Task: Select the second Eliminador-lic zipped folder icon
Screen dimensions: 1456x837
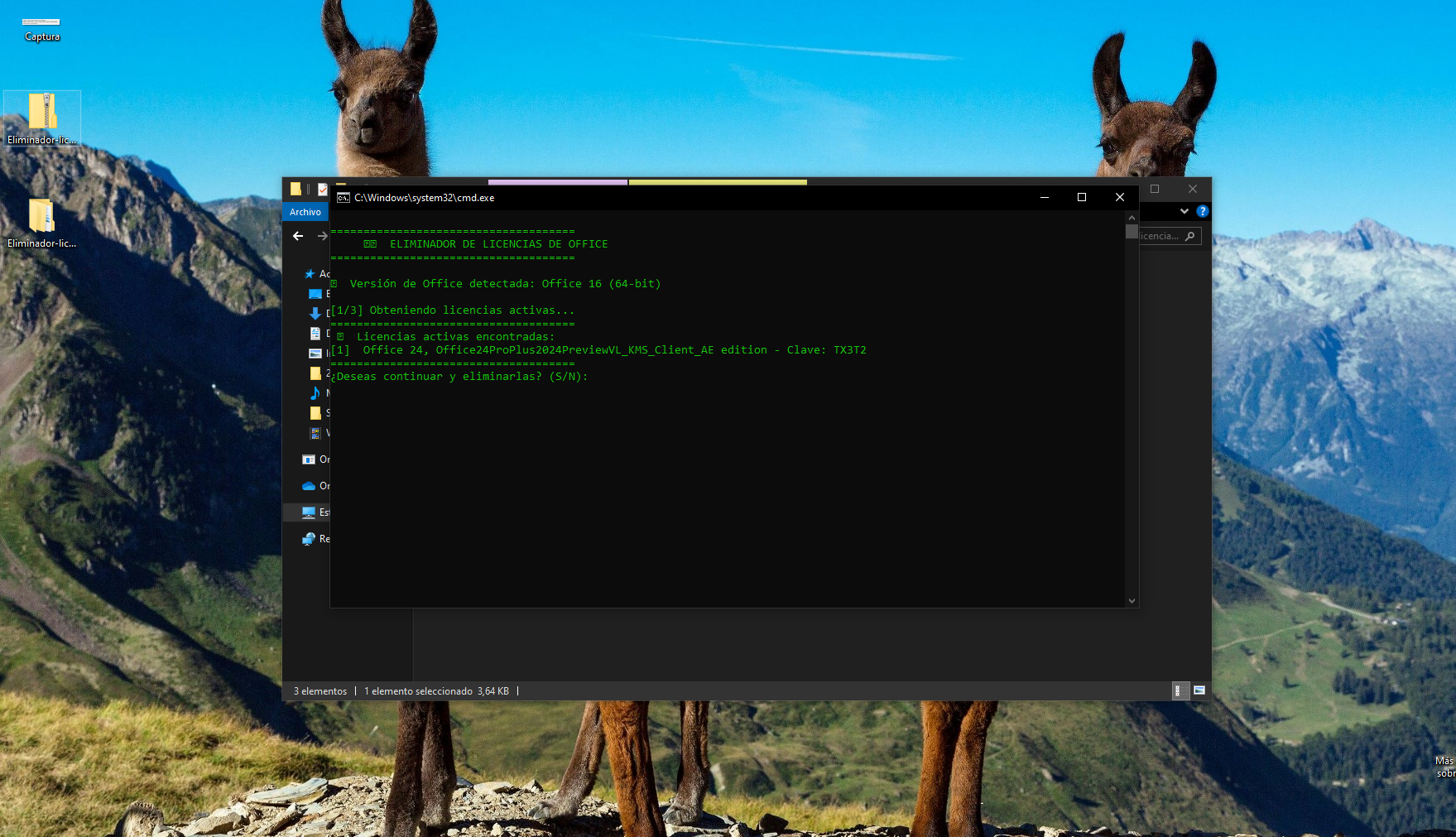Action: [x=41, y=217]
